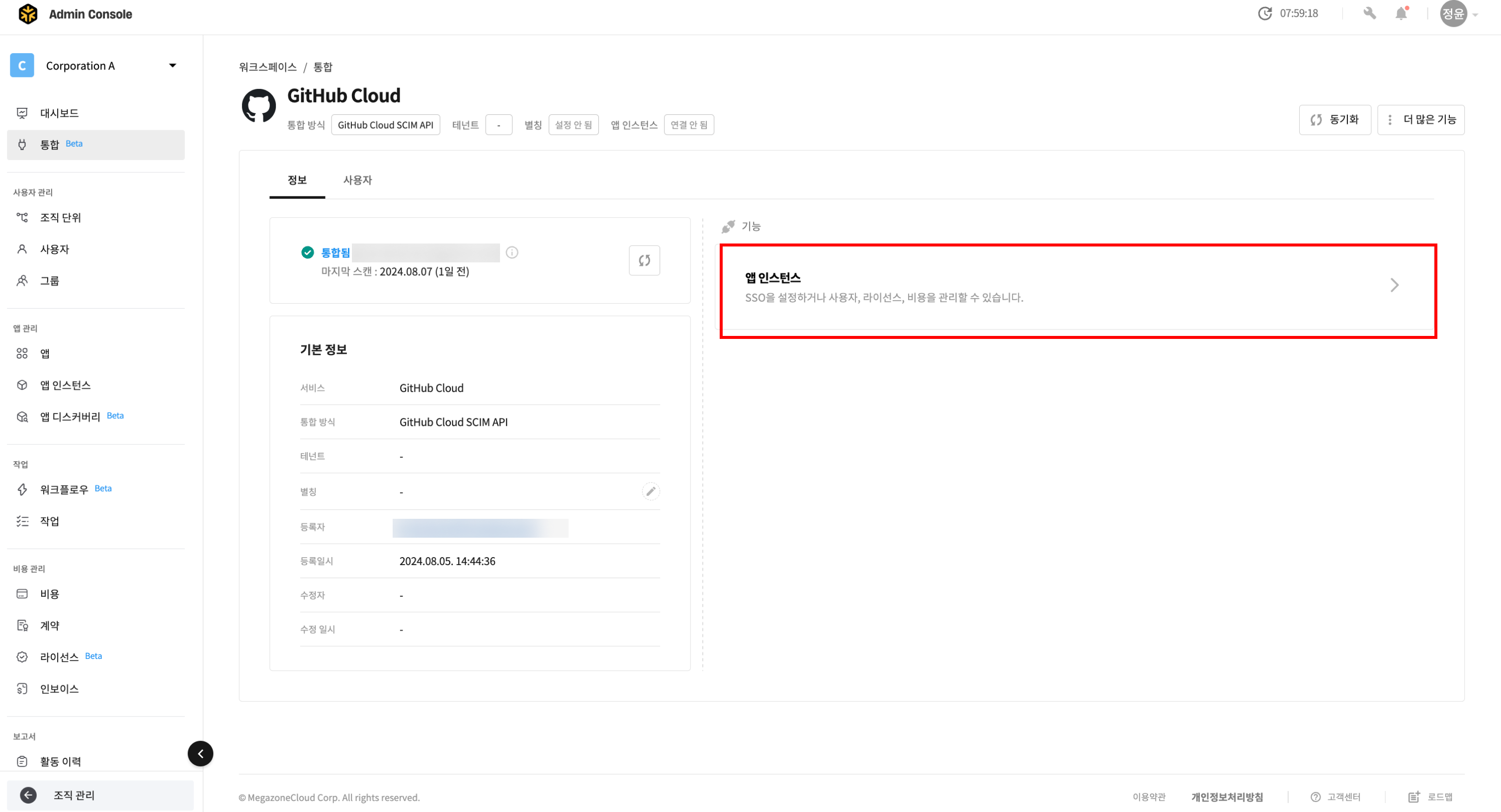Open 앱 in the sidebar
This screenshot has width=1501, height=812.
[x=95, y=353]
